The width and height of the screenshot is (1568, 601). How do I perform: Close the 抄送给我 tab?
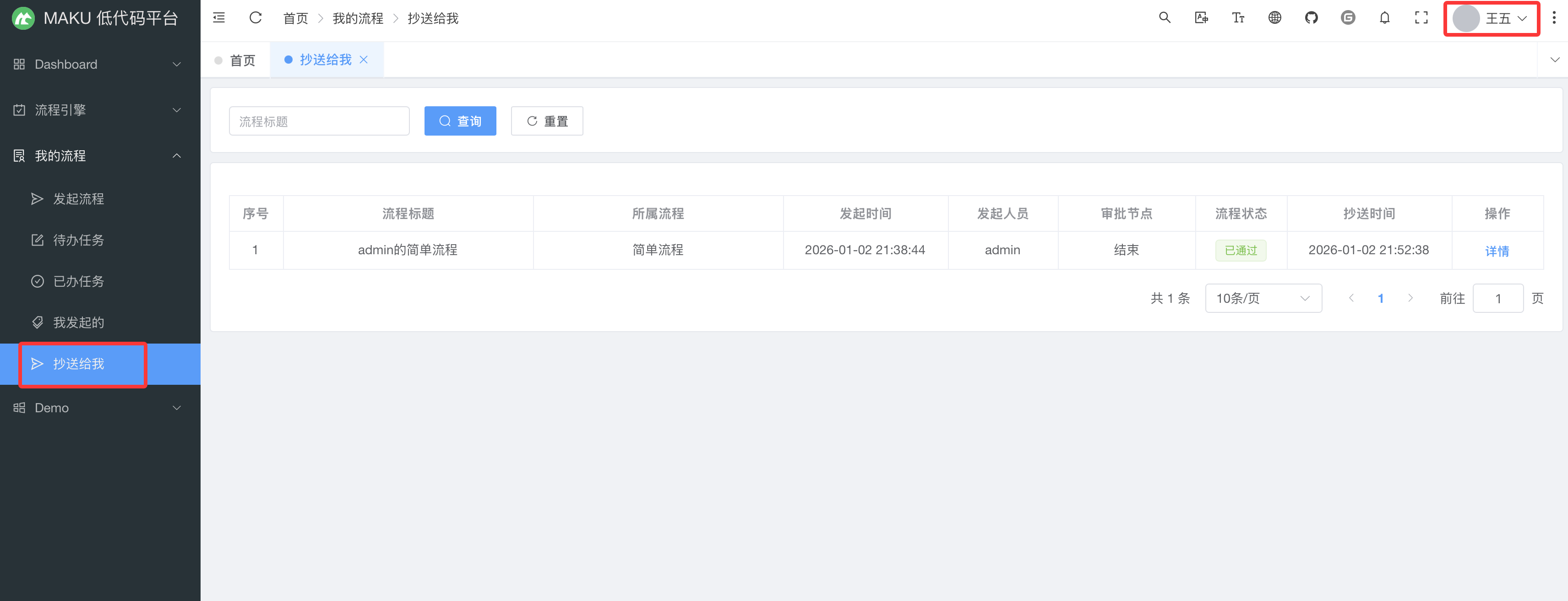(364, 60)
